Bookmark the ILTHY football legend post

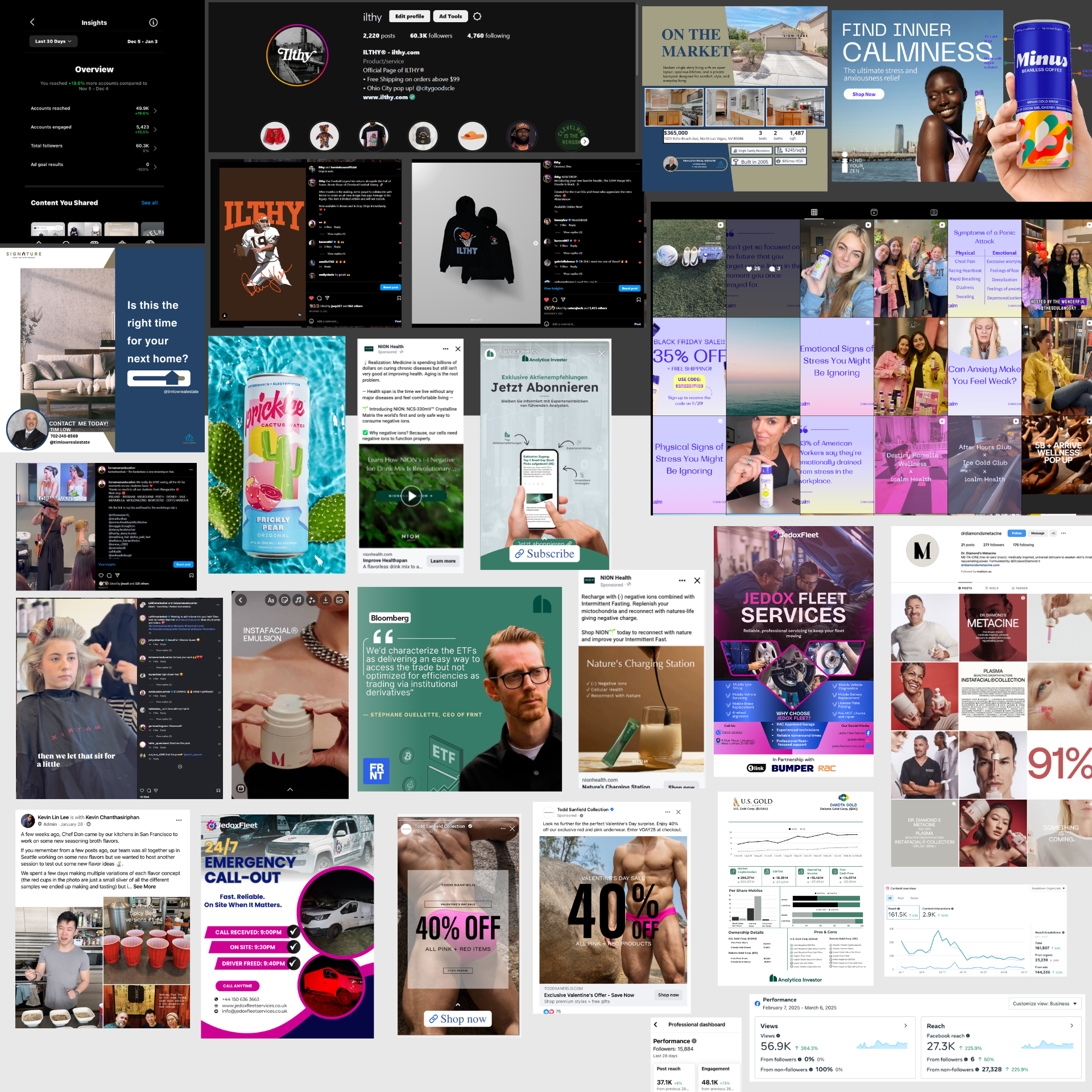399,298
